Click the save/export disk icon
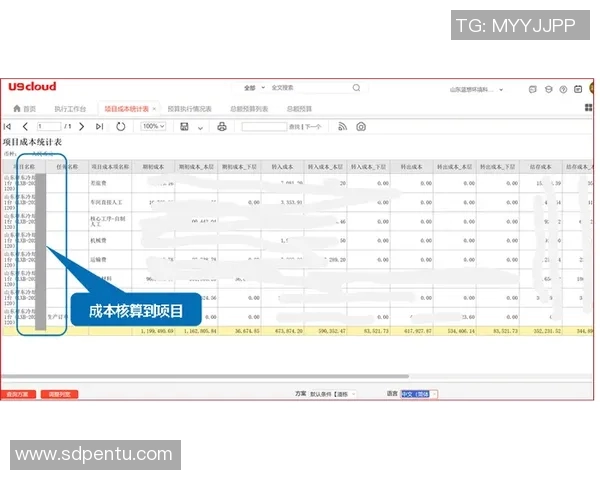 (x=184, y=126)
